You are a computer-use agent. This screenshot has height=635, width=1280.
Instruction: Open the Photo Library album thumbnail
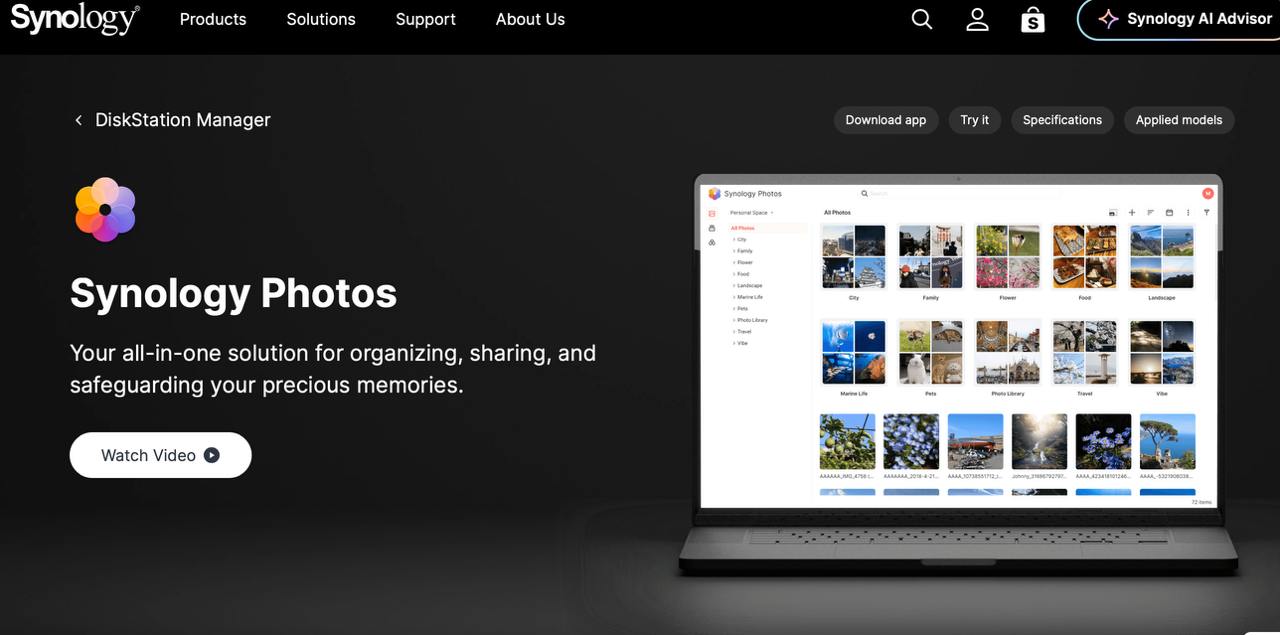pos(1008,352)
